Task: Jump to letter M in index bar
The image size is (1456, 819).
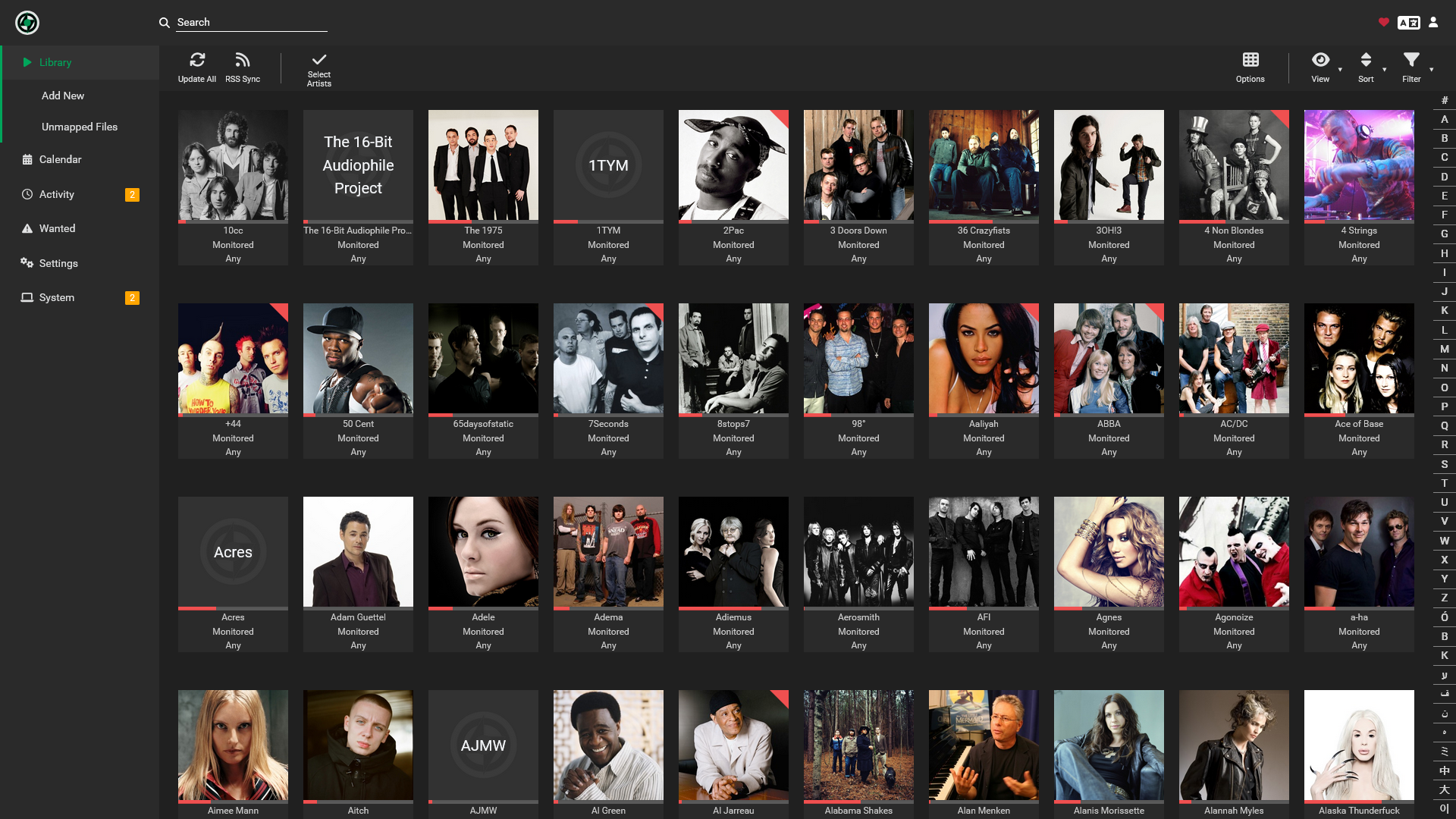Action: 1445,349
